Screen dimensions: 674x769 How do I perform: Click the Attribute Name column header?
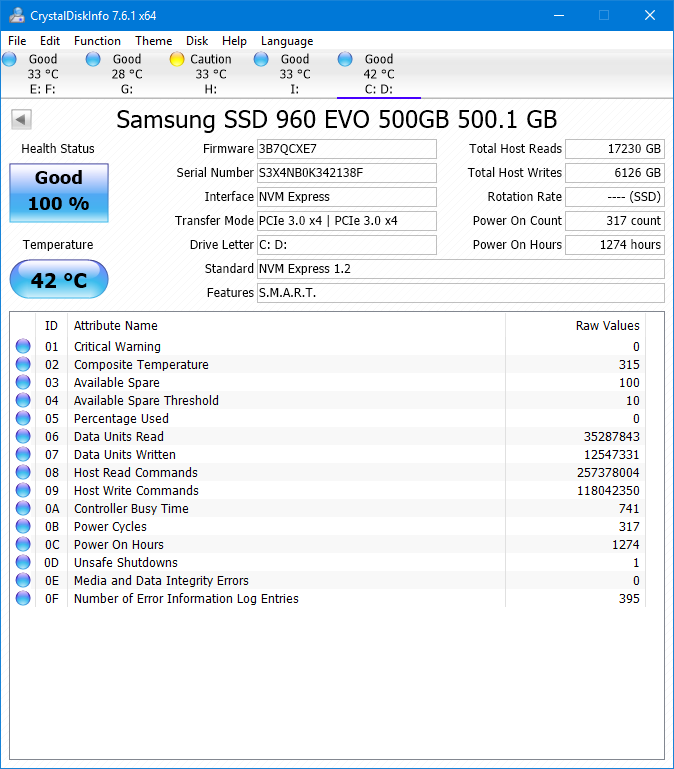286,326
